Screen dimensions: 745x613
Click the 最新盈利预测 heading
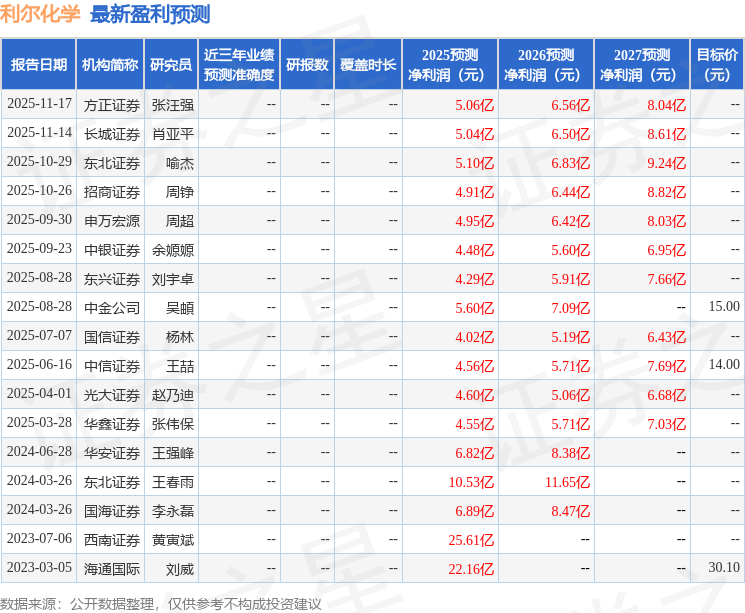pos(150,14)
